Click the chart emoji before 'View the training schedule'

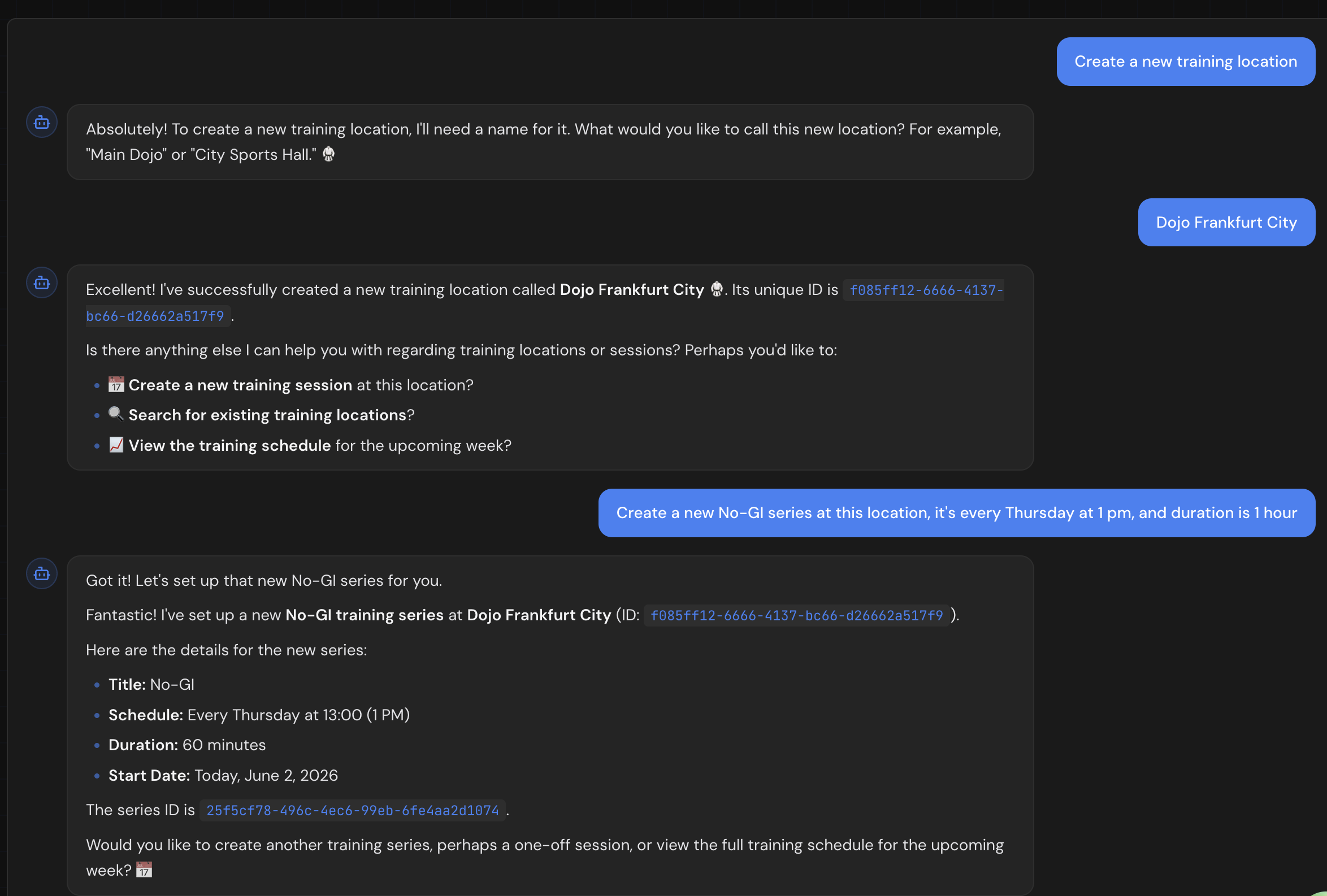(116, 445)
